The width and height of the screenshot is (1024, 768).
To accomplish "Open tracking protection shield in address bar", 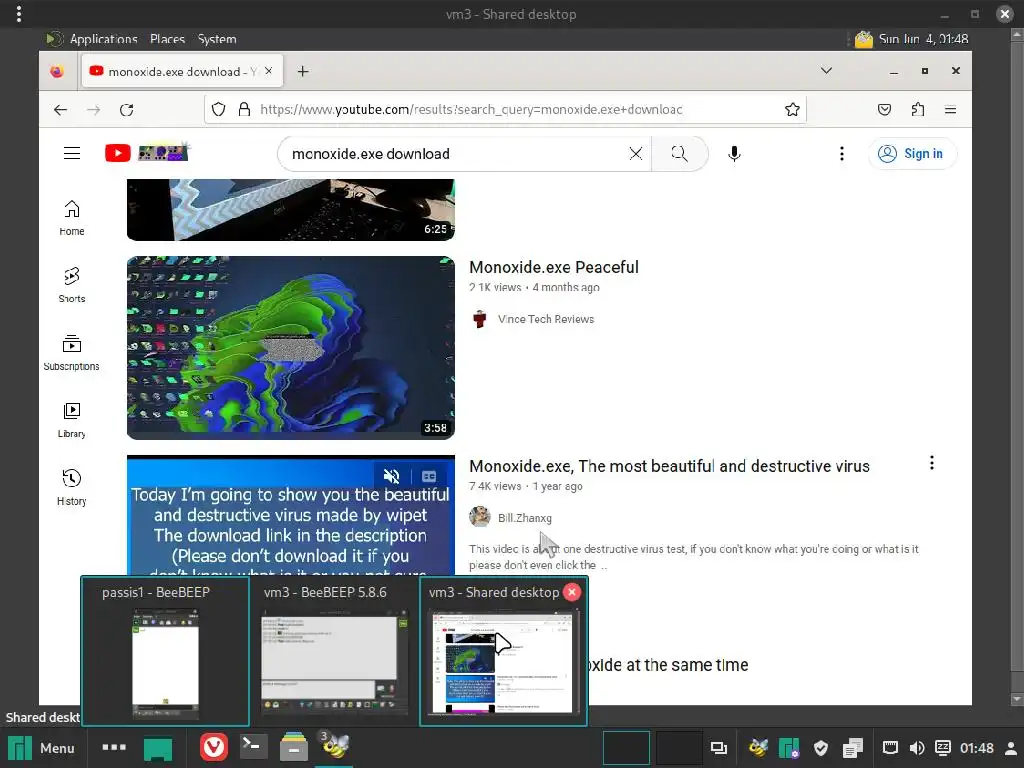I will 219,110.
